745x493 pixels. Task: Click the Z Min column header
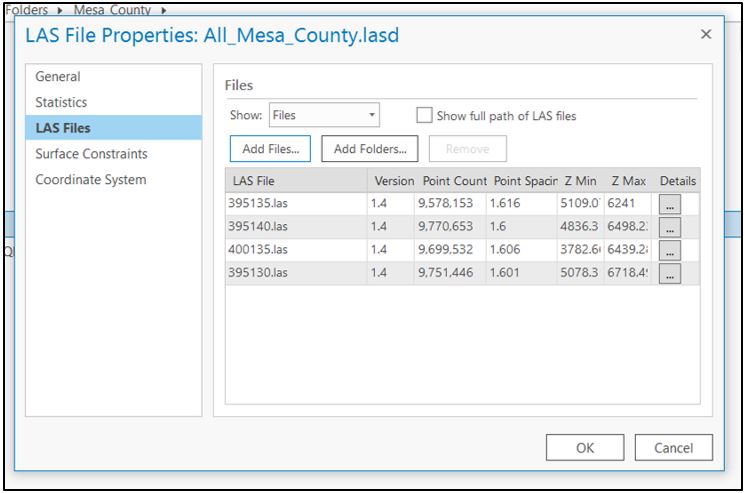581,180
